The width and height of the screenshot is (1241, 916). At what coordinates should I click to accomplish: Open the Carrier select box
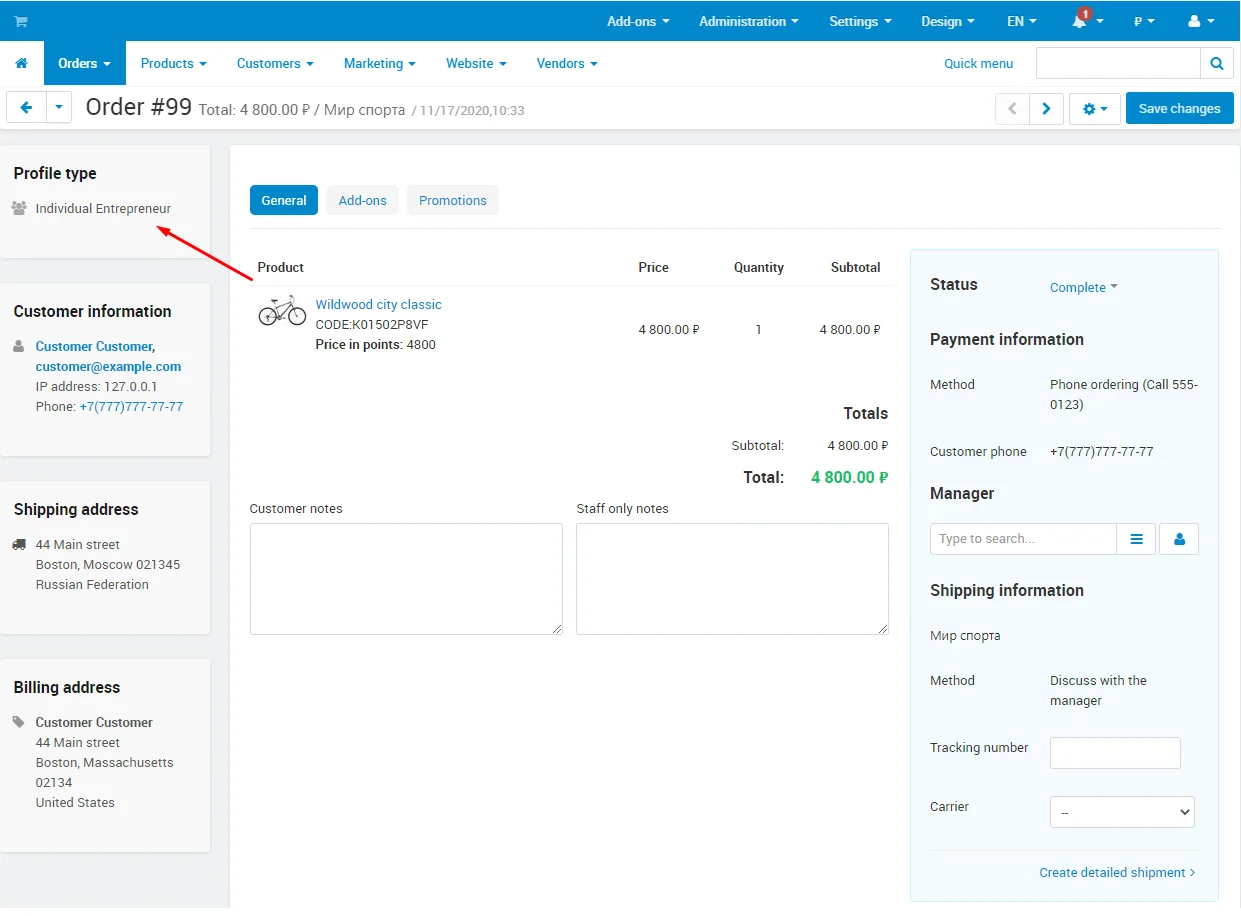pos(1121,812)
